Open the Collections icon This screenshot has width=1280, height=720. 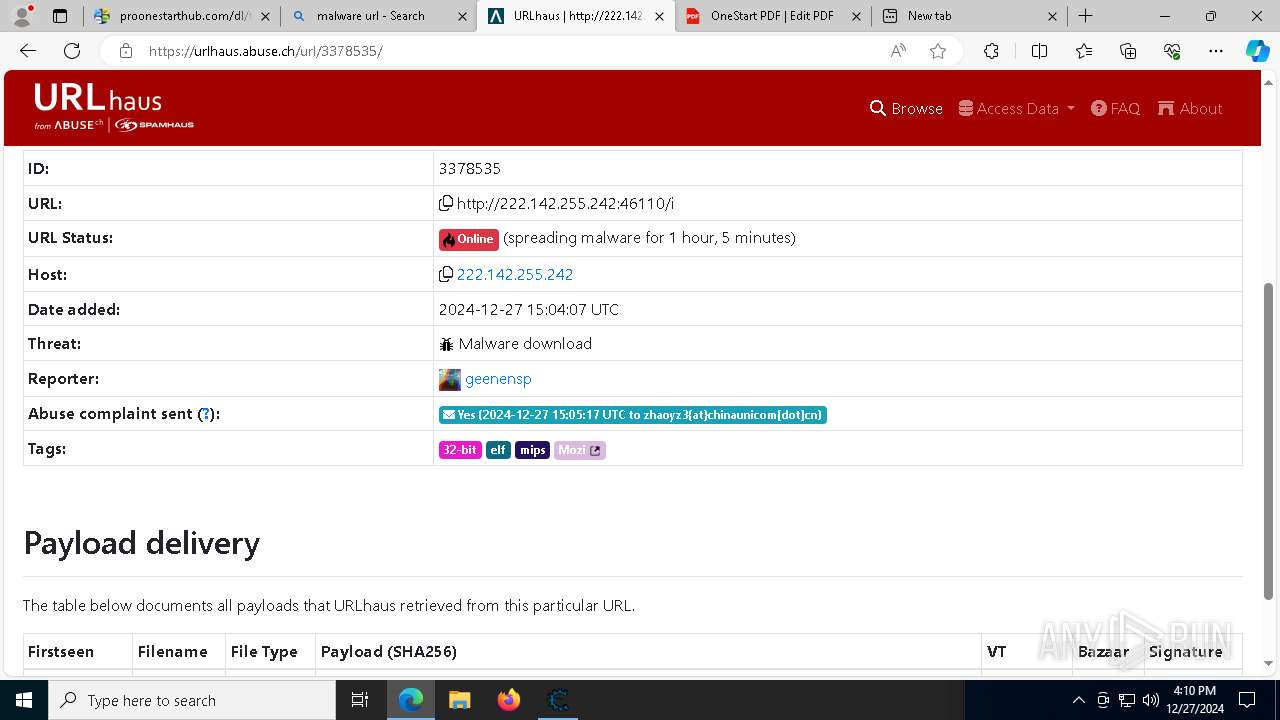click(1128, 51)
